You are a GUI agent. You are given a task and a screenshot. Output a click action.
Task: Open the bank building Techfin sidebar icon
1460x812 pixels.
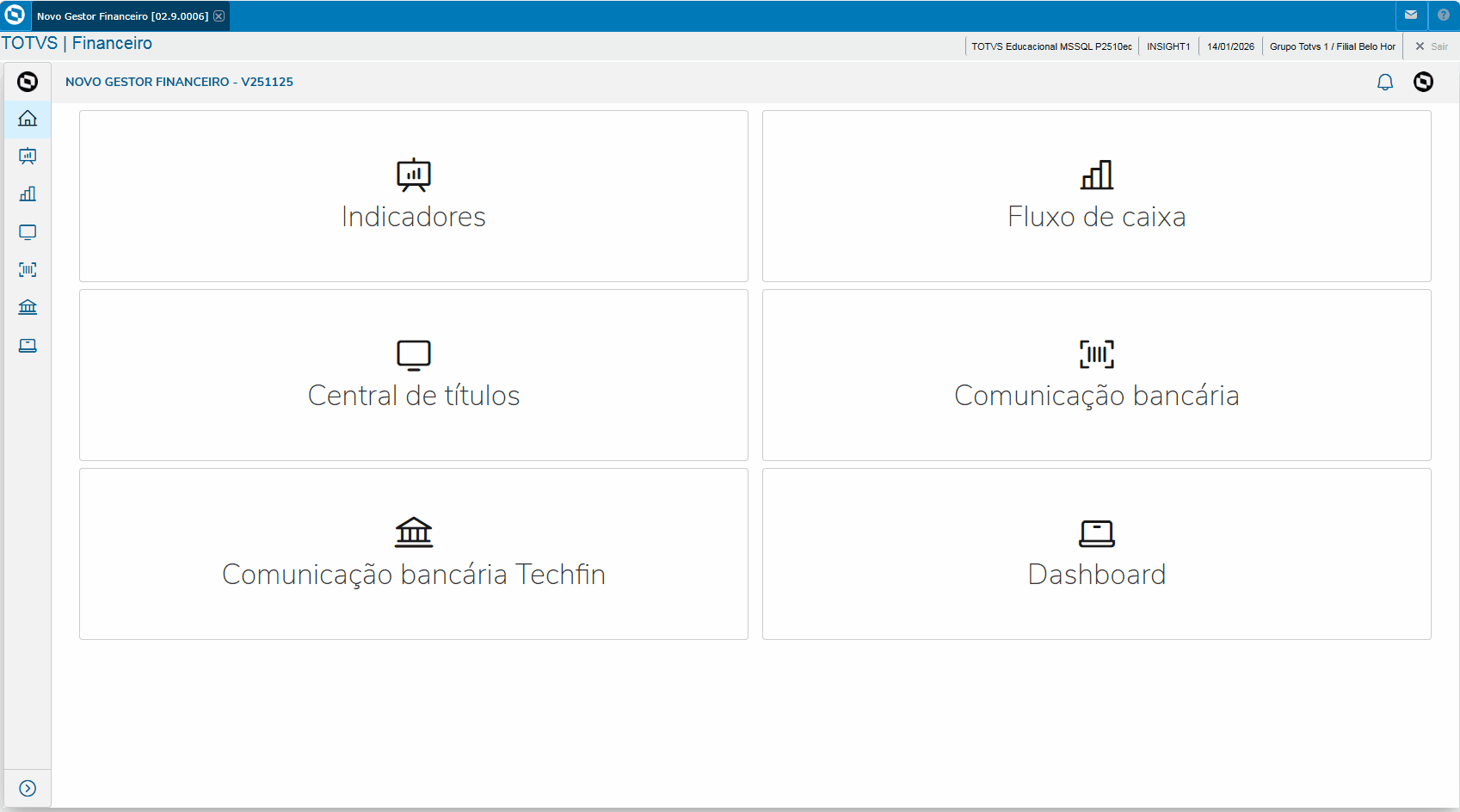tap(28, 308)
